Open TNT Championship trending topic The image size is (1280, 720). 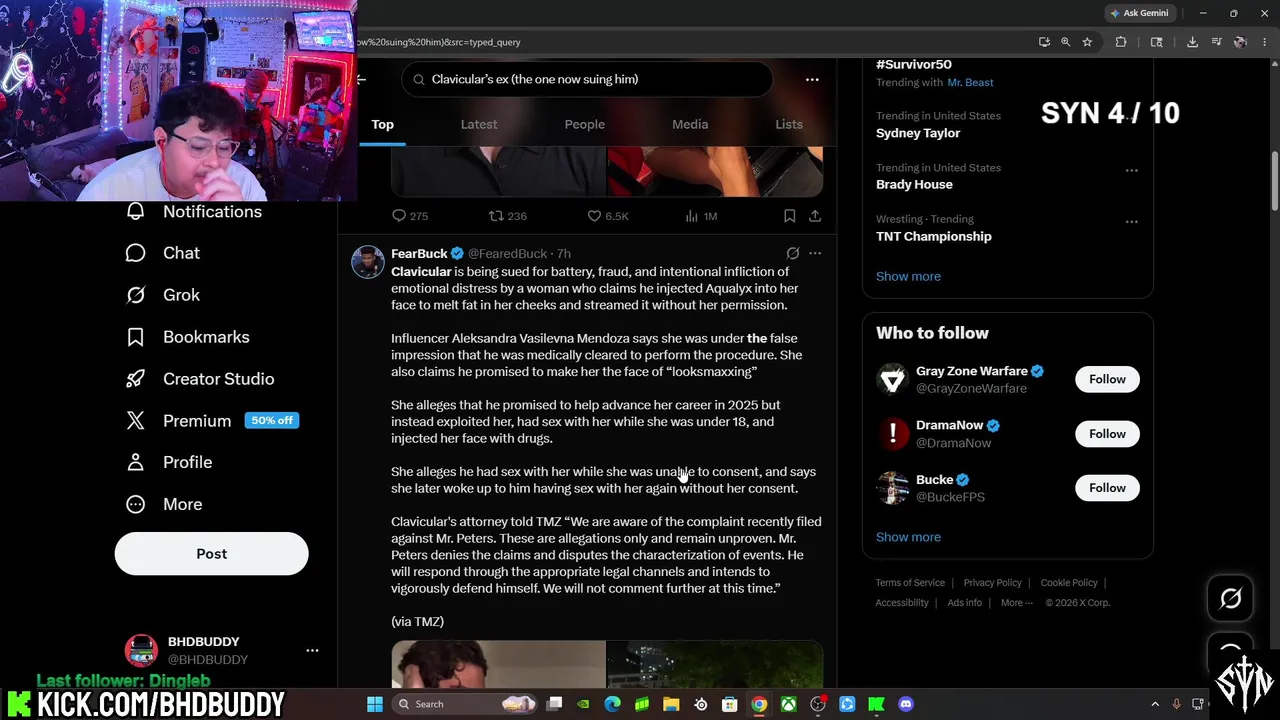pyautogui.click(x=934, y=236)
